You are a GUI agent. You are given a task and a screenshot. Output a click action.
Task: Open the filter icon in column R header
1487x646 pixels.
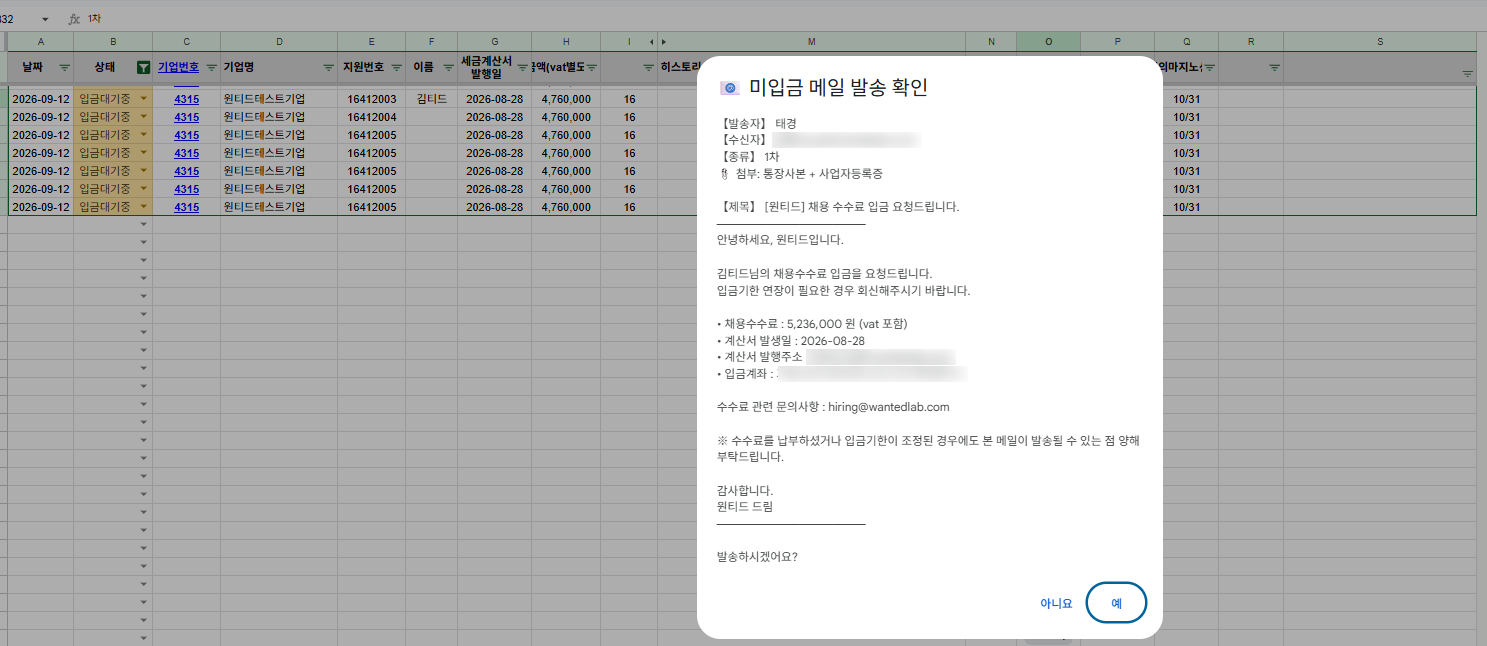point(1274,67)
